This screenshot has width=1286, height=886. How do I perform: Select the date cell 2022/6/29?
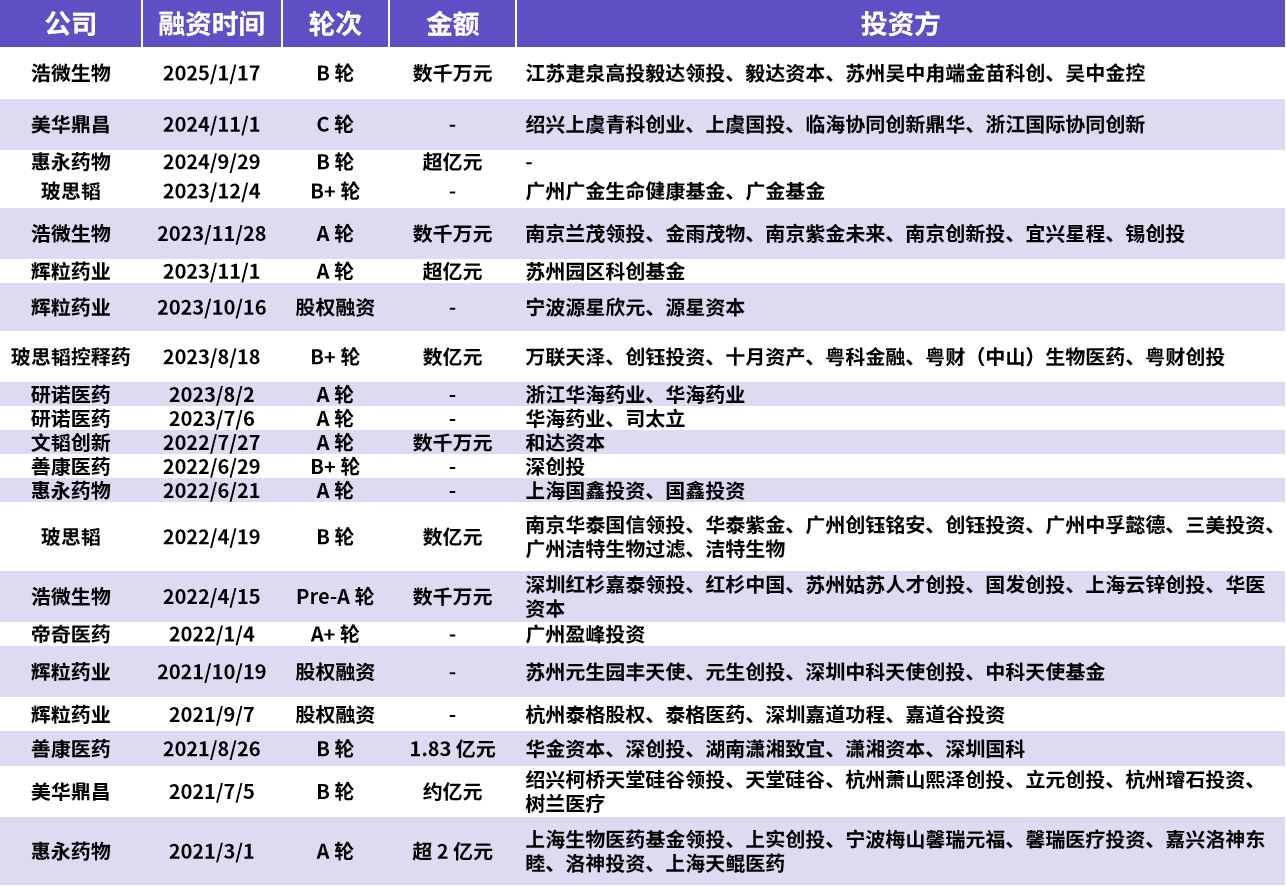[x=211, y=467]
